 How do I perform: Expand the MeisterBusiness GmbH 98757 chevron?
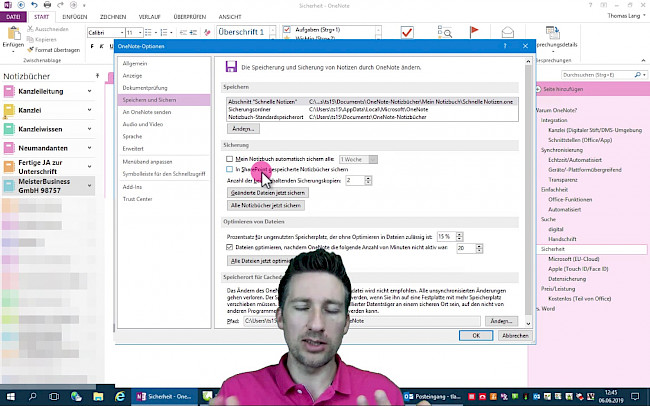[90, 186]
